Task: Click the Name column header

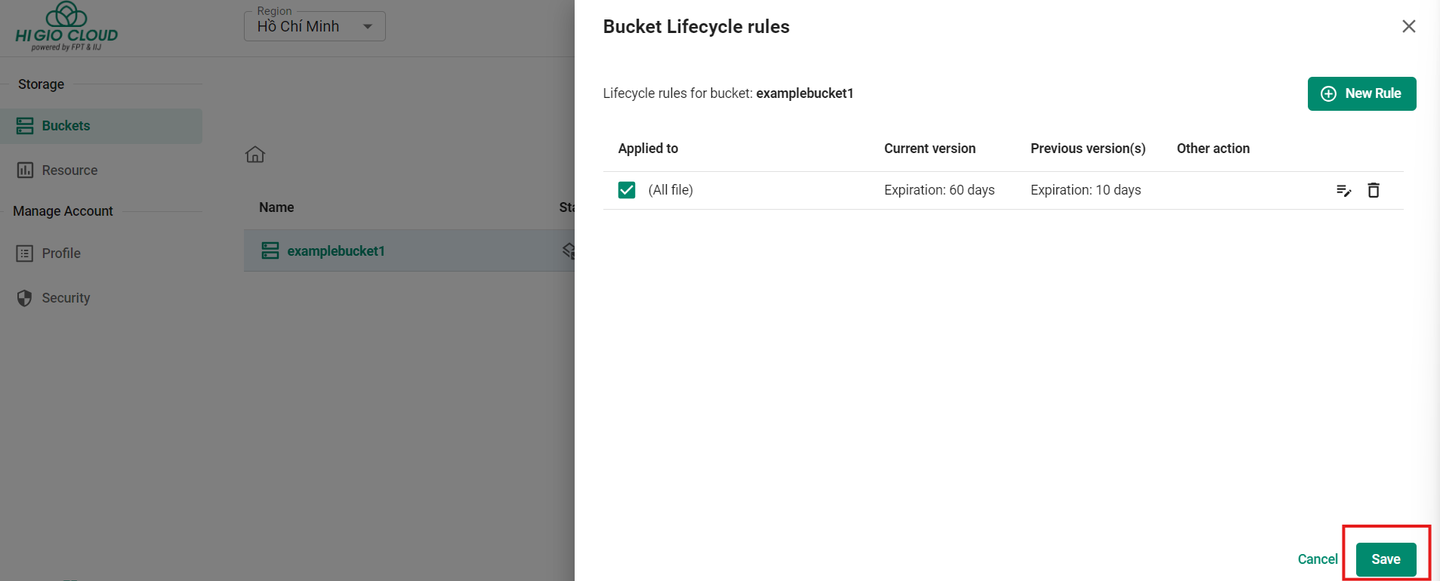Action: tap(276, 207)
